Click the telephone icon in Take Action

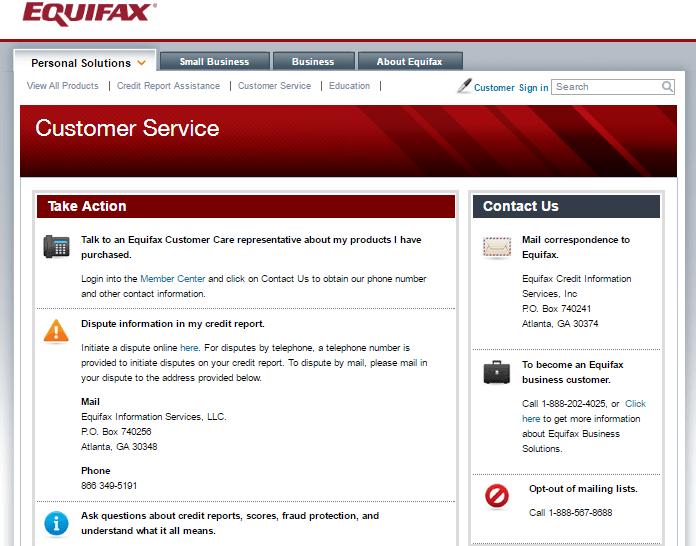click(x=56, y=246)
